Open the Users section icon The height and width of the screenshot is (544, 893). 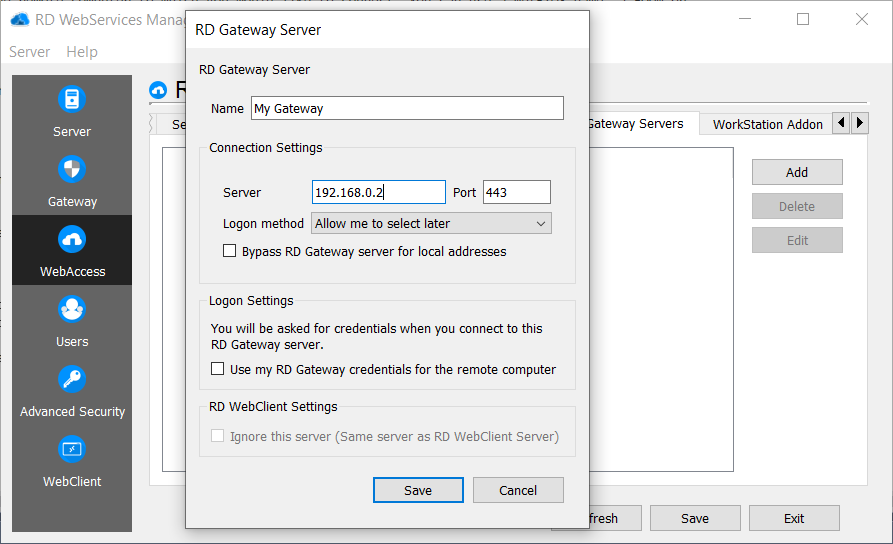click(x=72, y=310)
